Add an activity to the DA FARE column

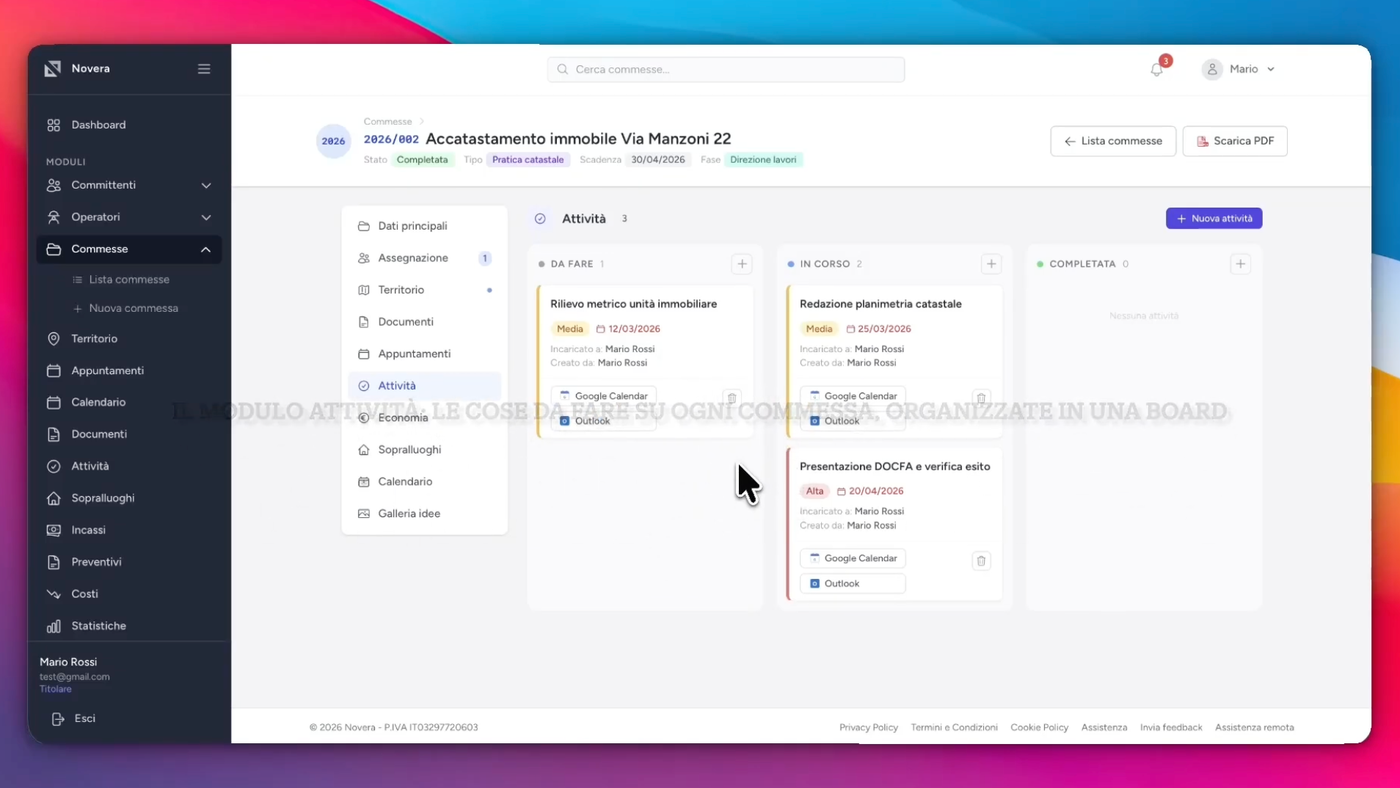[x=742, y=264]
